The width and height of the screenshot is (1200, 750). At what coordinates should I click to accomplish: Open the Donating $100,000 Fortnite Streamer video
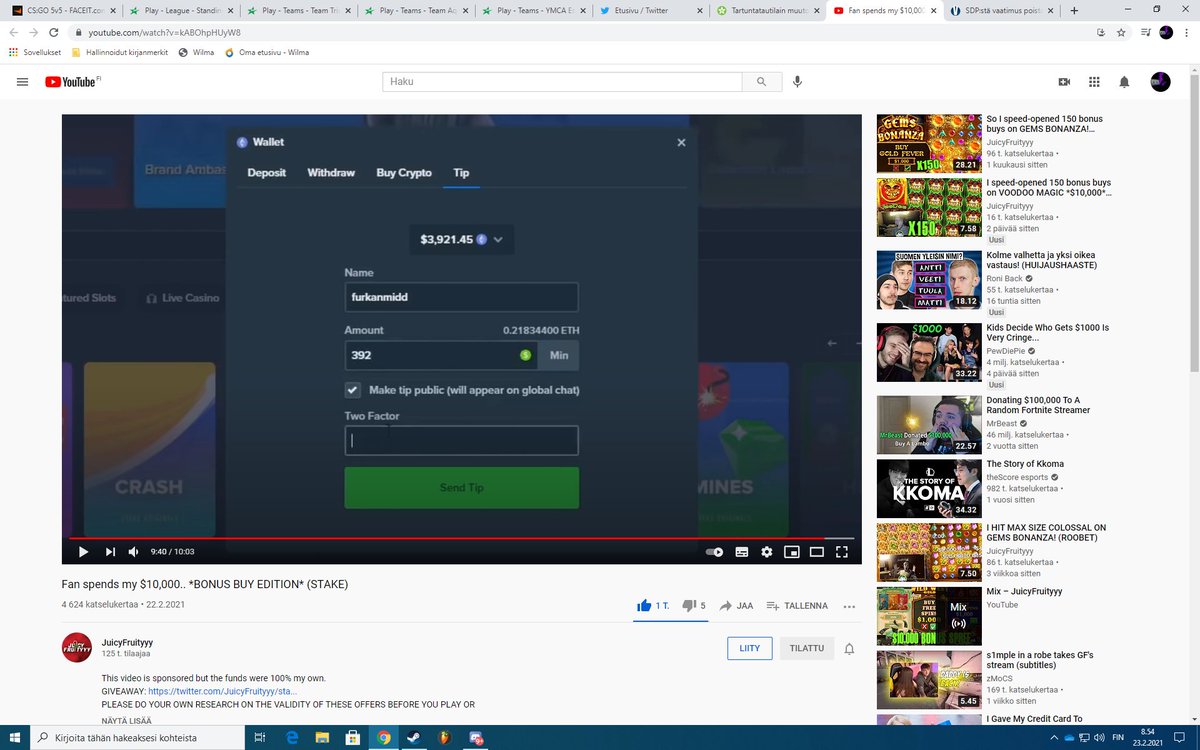click(929, 425)
